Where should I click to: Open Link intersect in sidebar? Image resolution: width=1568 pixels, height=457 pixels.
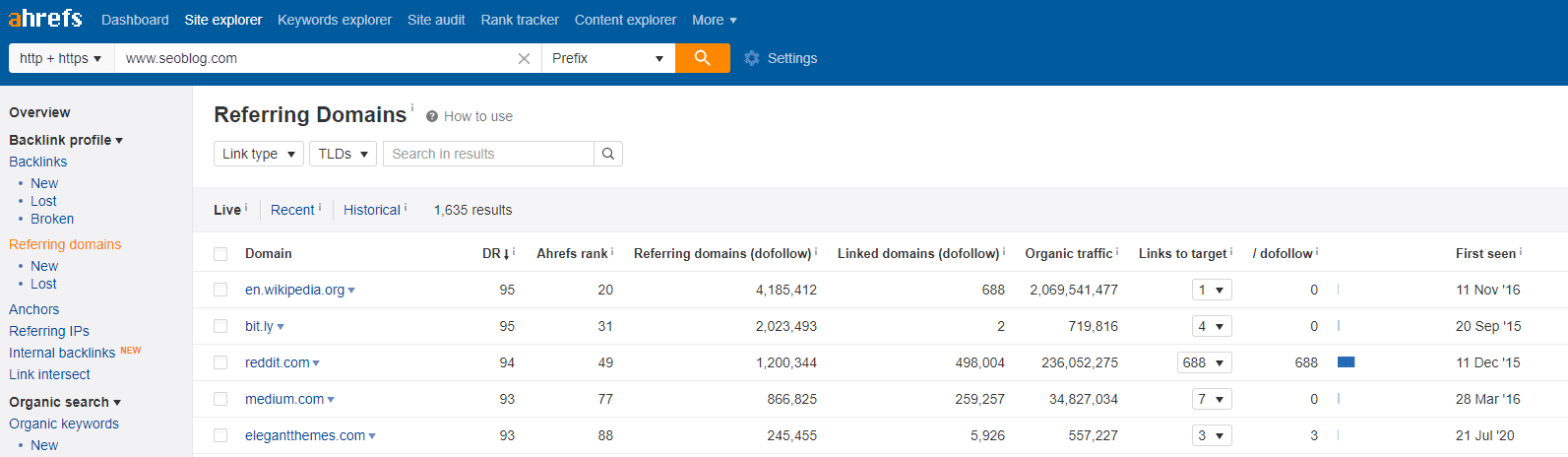pos(49,374)
